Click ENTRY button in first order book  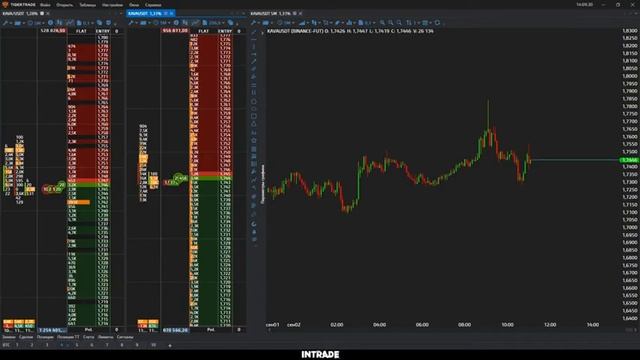(x=103, y=31)
